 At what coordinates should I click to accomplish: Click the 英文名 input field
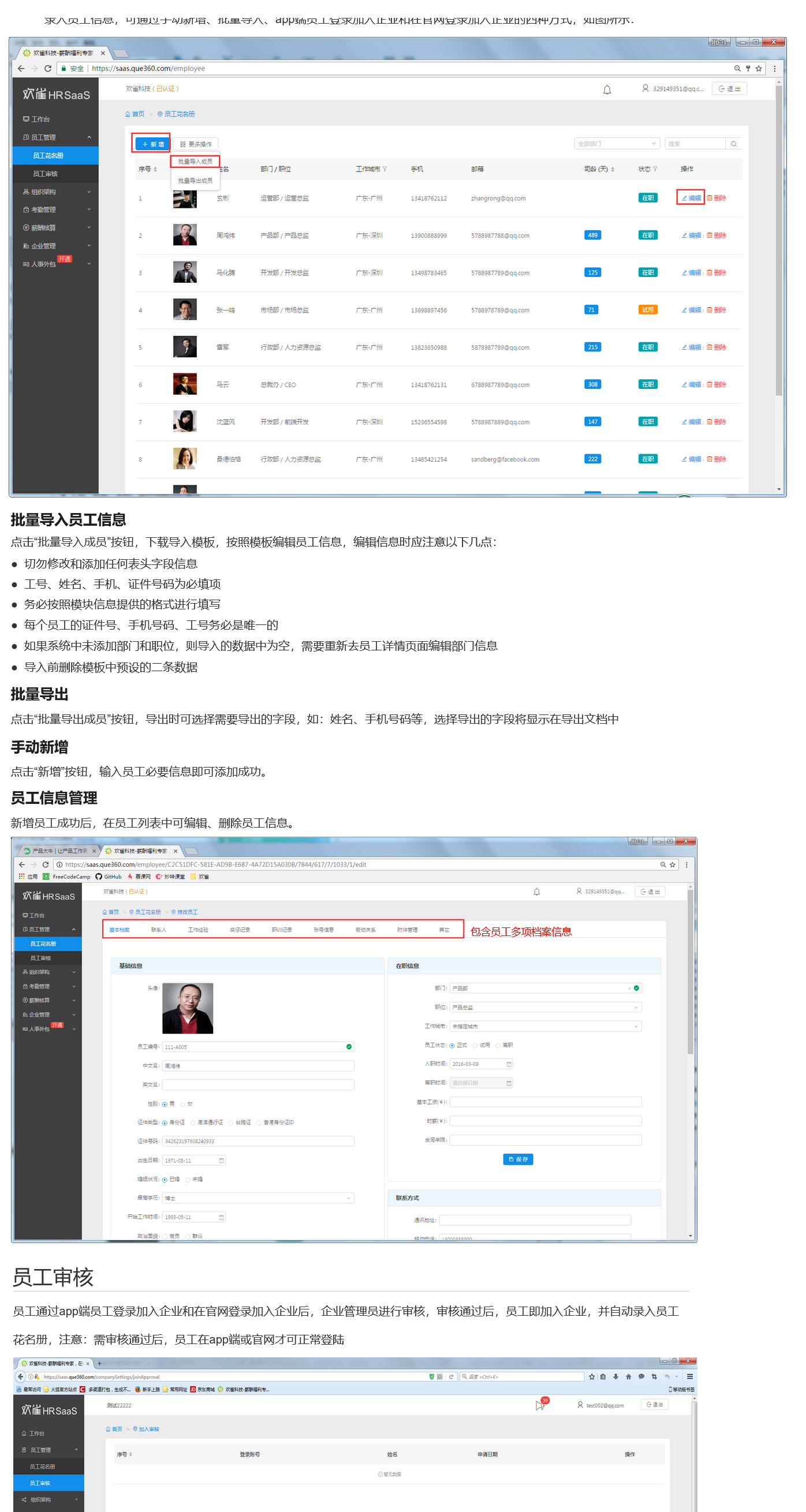(x=258, y=1085)
